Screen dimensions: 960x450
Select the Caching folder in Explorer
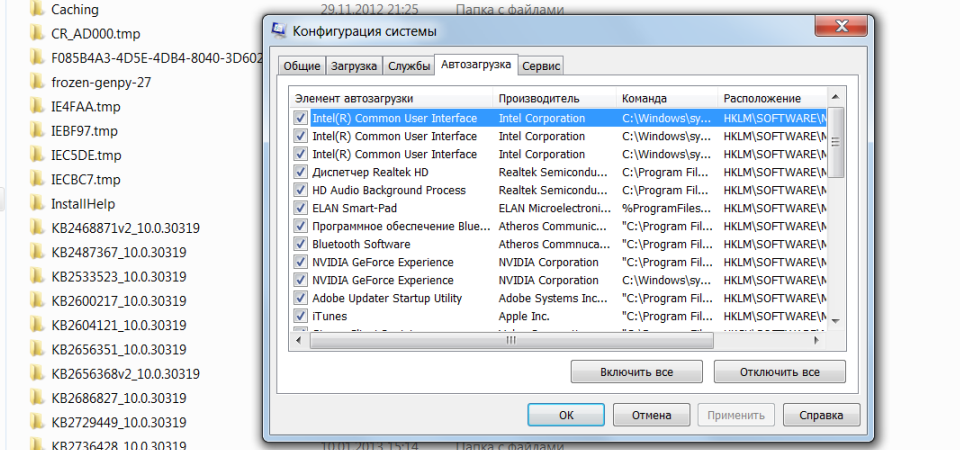coord(75,9)
